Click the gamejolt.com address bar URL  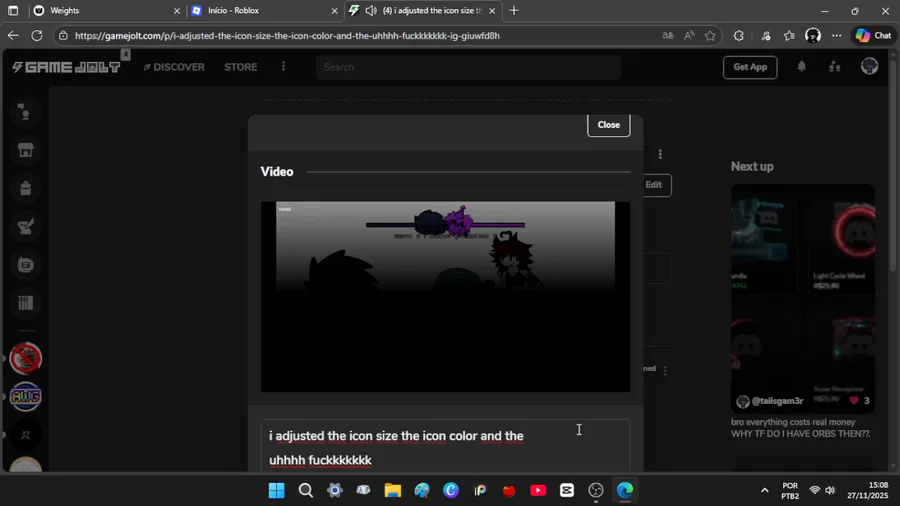pos(287,36)
